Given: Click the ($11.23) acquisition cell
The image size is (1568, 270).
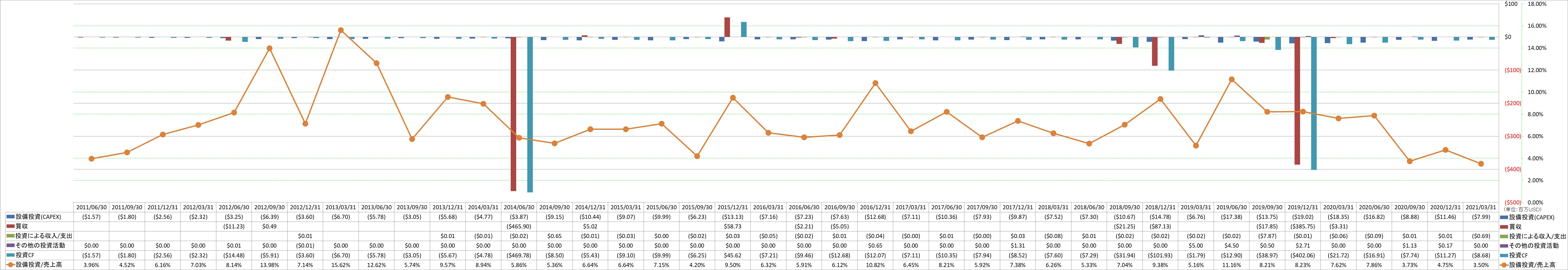Looking at the screenshot, I should pos(234,227).
